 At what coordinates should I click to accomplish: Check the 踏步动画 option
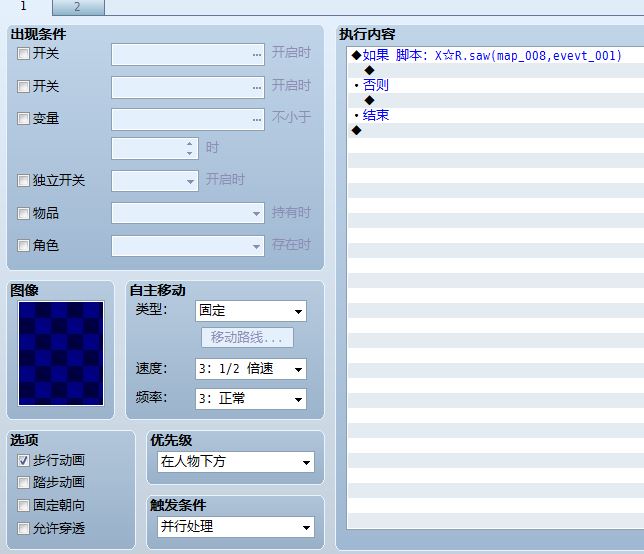coord(23,482)
